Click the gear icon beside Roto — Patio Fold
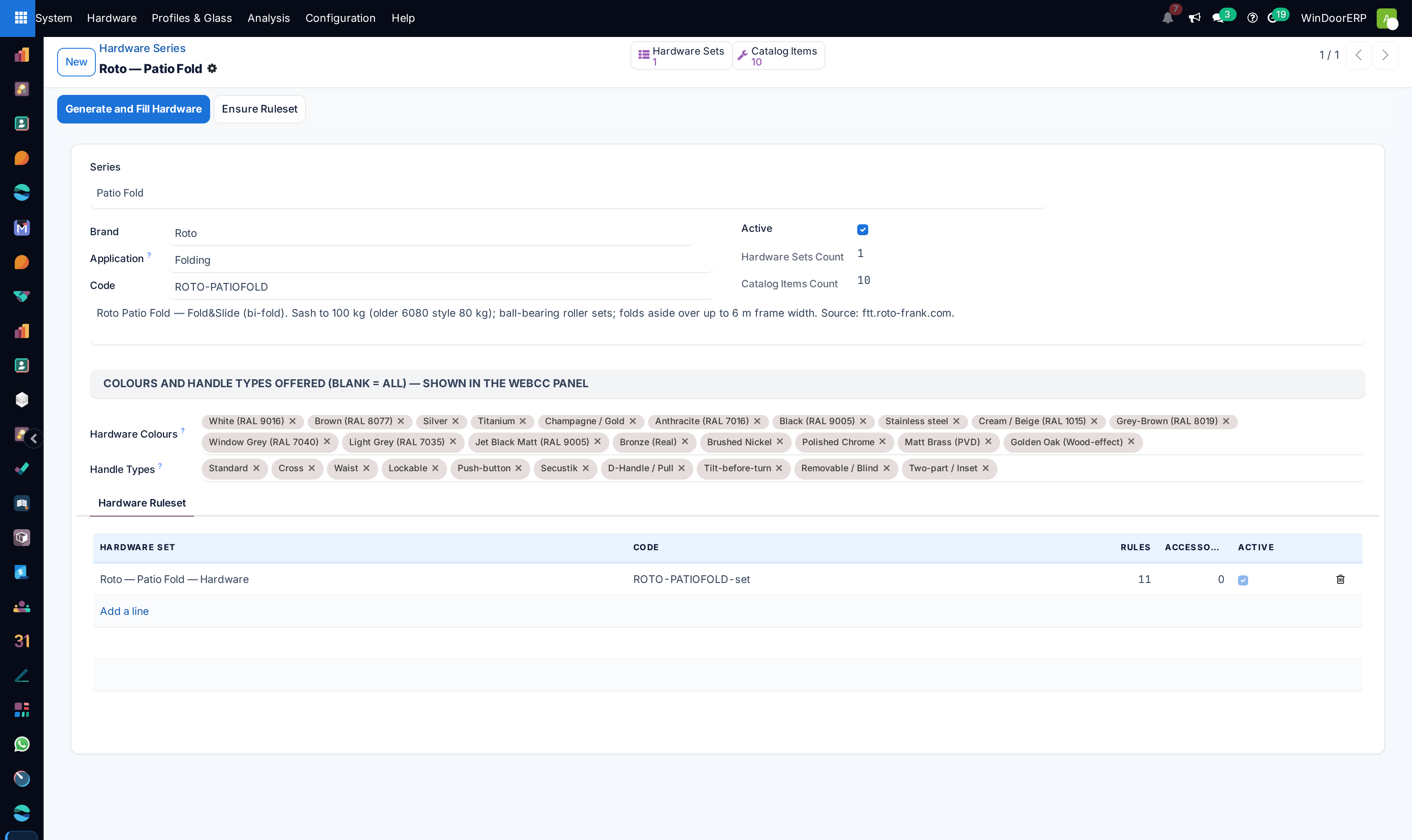Image resolution: width=1412 pixels, height=840 pixels. [212, 68]
